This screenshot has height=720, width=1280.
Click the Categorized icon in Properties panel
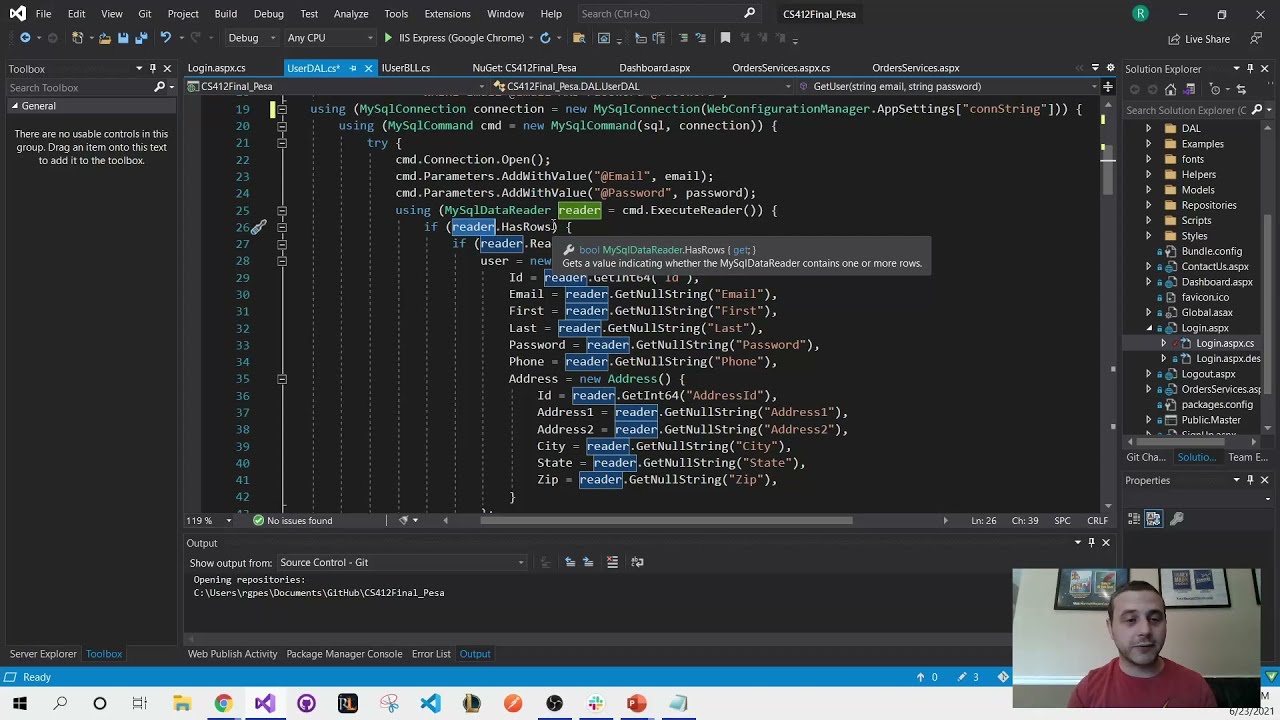pos(1134,518)
